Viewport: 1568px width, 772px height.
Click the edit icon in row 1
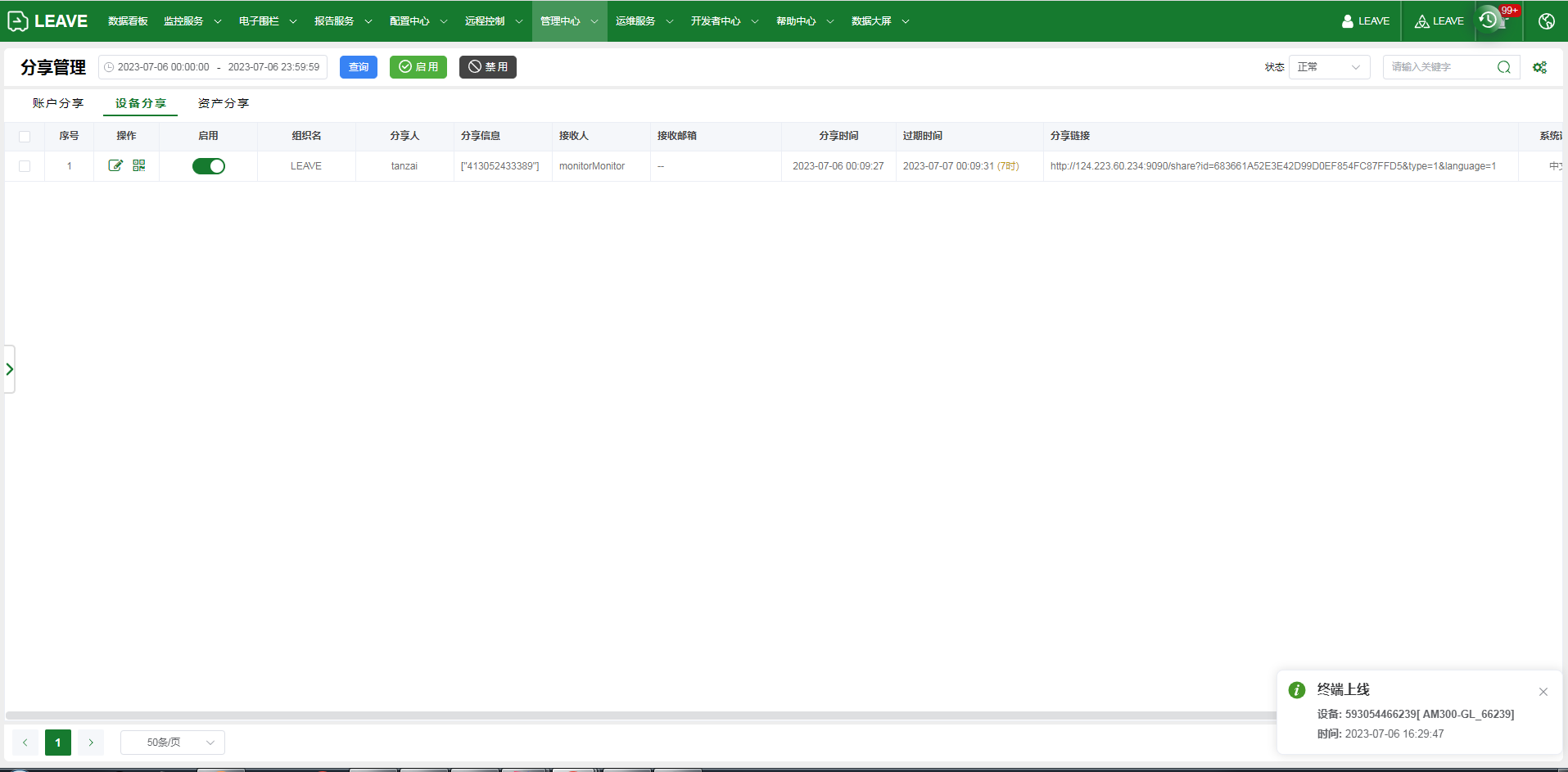(115, 165)
